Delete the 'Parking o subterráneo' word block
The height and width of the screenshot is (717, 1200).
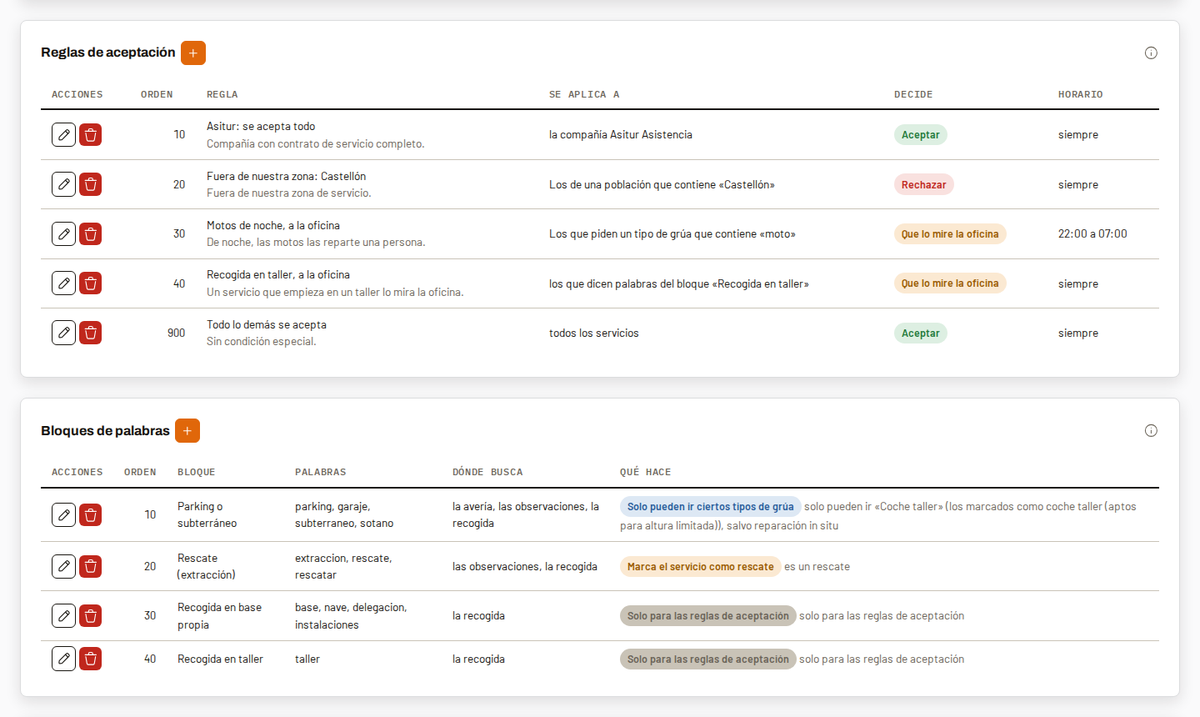click(90, 515)
